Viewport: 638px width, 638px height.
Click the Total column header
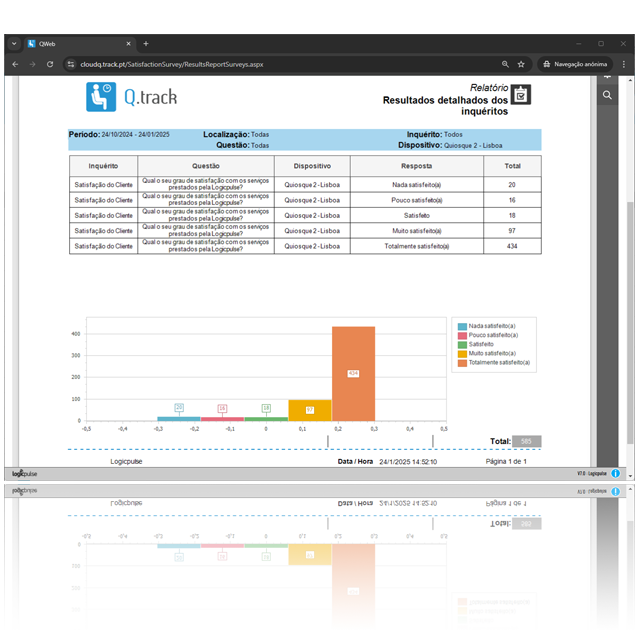click(x=512, y=166)
